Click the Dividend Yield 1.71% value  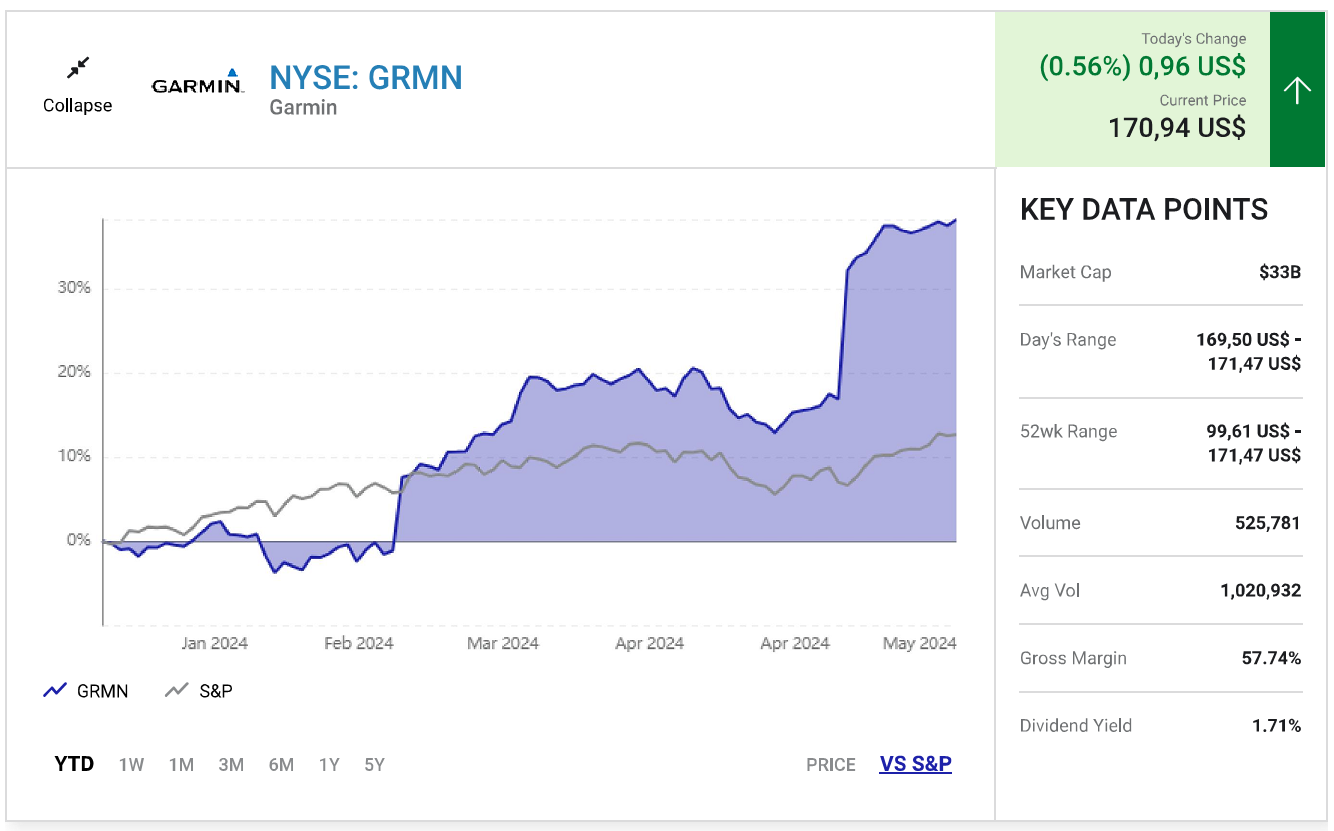tap(1276, 726)
